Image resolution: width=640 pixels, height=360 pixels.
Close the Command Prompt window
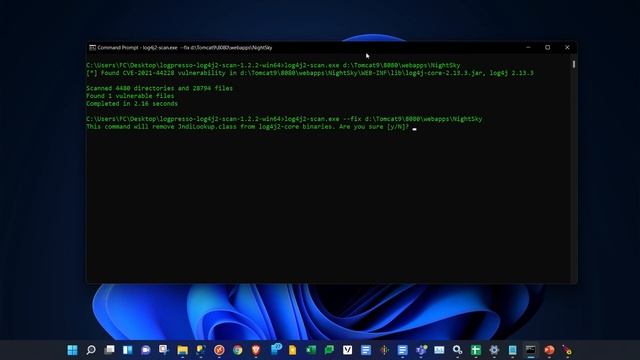pyautogui.click(x=567, y=47)
